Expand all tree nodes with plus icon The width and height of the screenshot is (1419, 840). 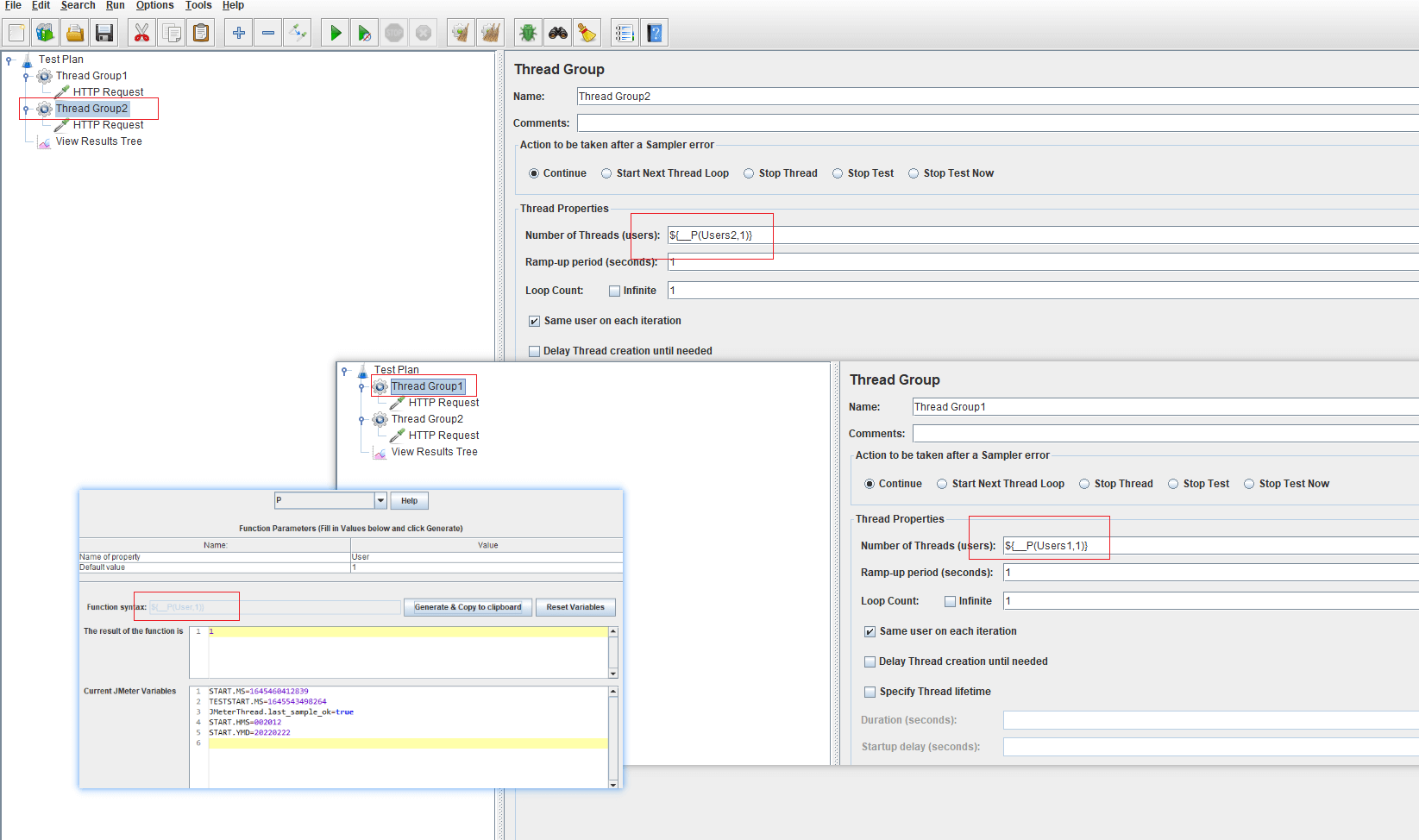point(239,34)
